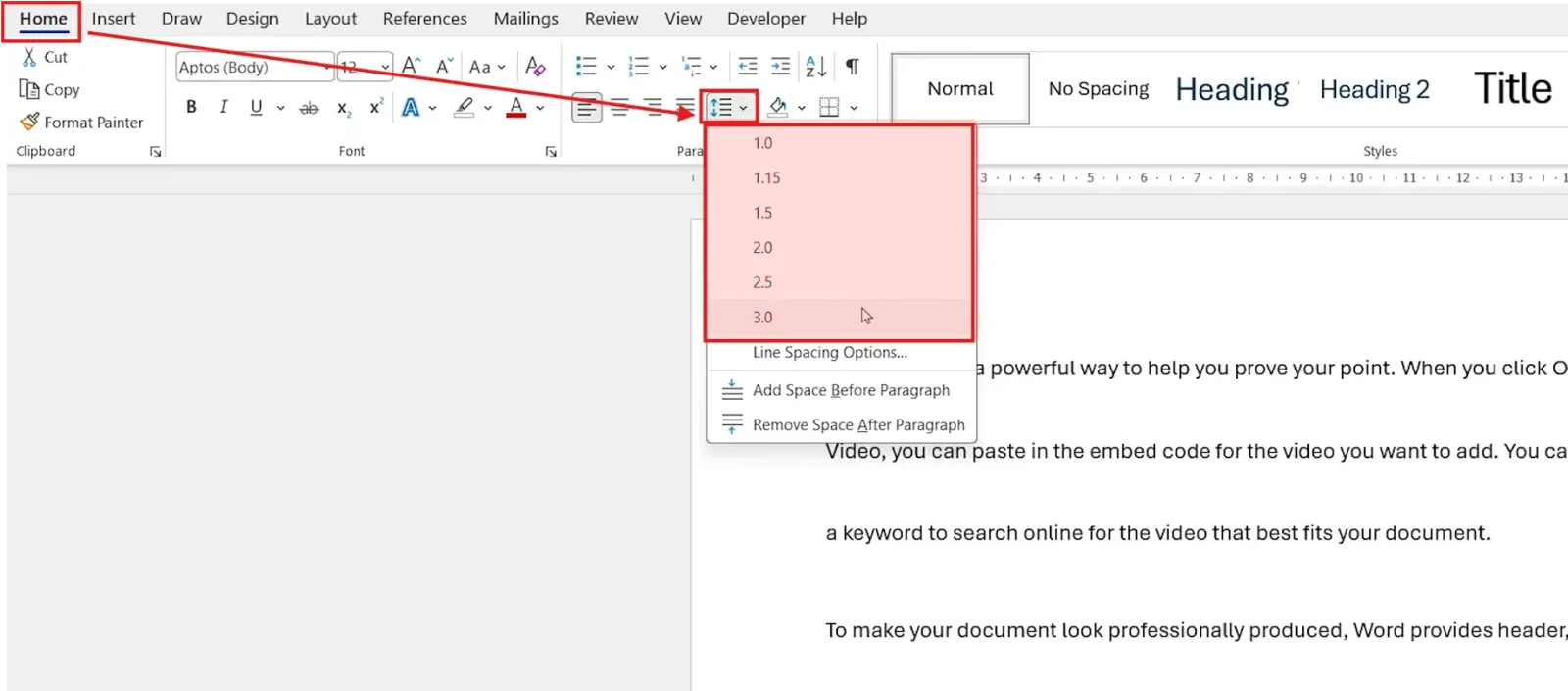Open the Layout tab
This screenshot has height=691, width=1568.
[x=330, y=19]
